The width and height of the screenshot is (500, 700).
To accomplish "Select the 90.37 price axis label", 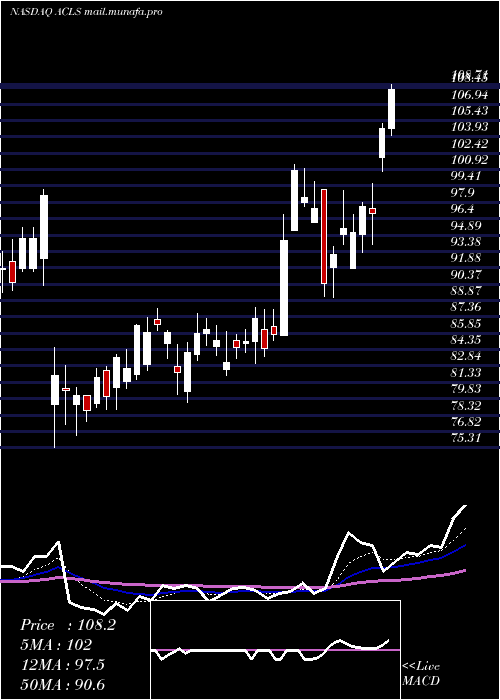I will pyautogui.click(x=466, y=275).
